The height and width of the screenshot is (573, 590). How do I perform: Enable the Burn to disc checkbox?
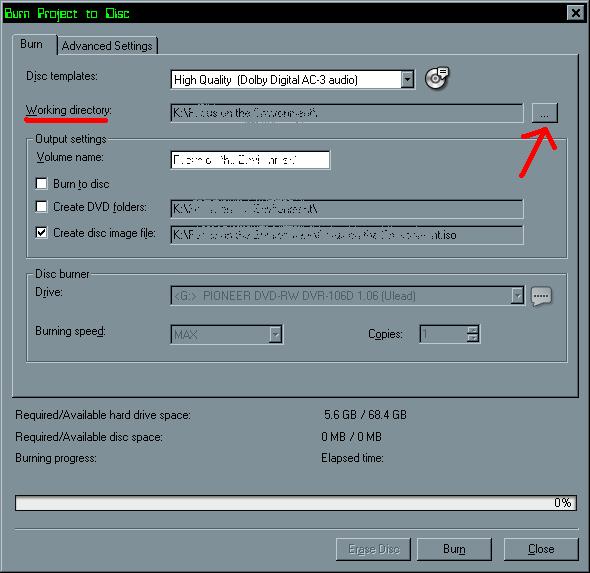click(41, 184)
